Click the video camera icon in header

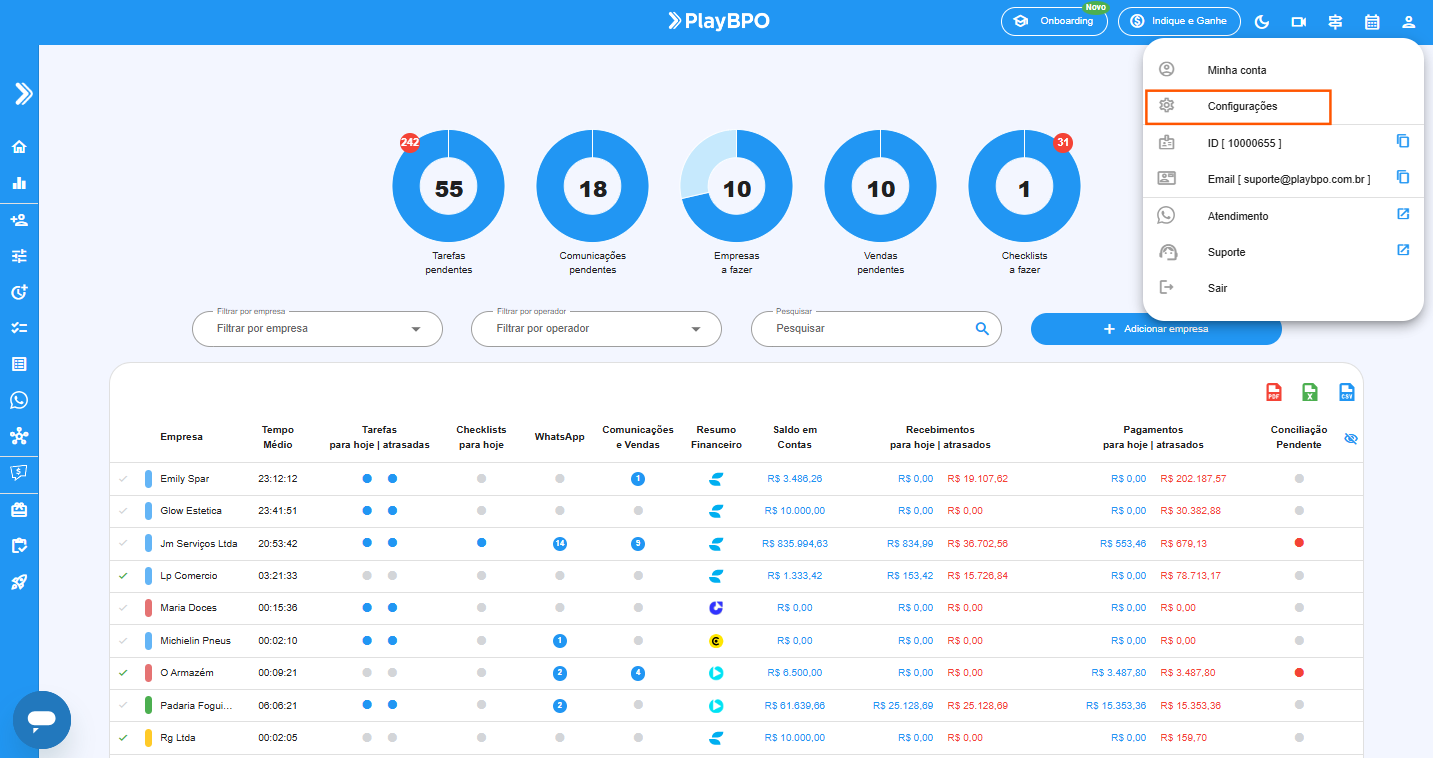pyautogui.click(x=1299, y=21)
